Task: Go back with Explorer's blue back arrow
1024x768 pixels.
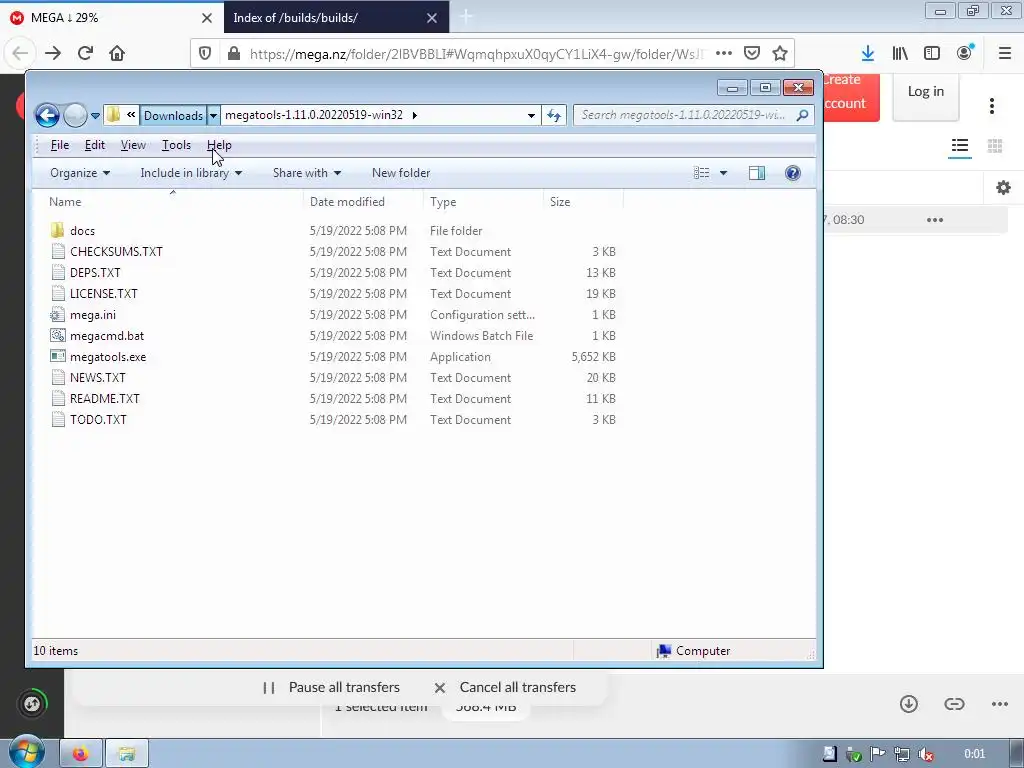Action: click(47, 116)
